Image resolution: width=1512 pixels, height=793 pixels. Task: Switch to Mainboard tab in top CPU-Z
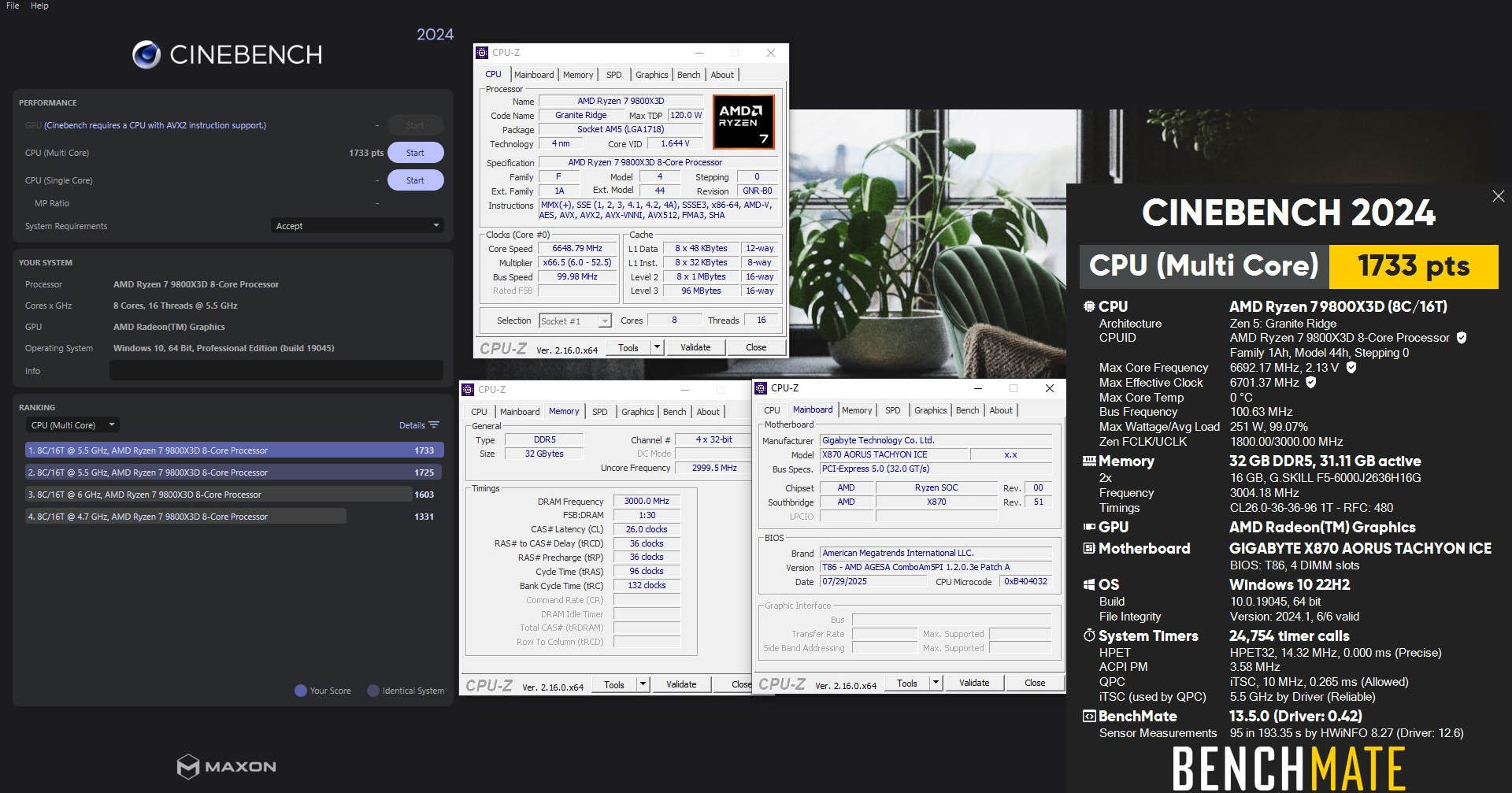[x=534, y=75]
